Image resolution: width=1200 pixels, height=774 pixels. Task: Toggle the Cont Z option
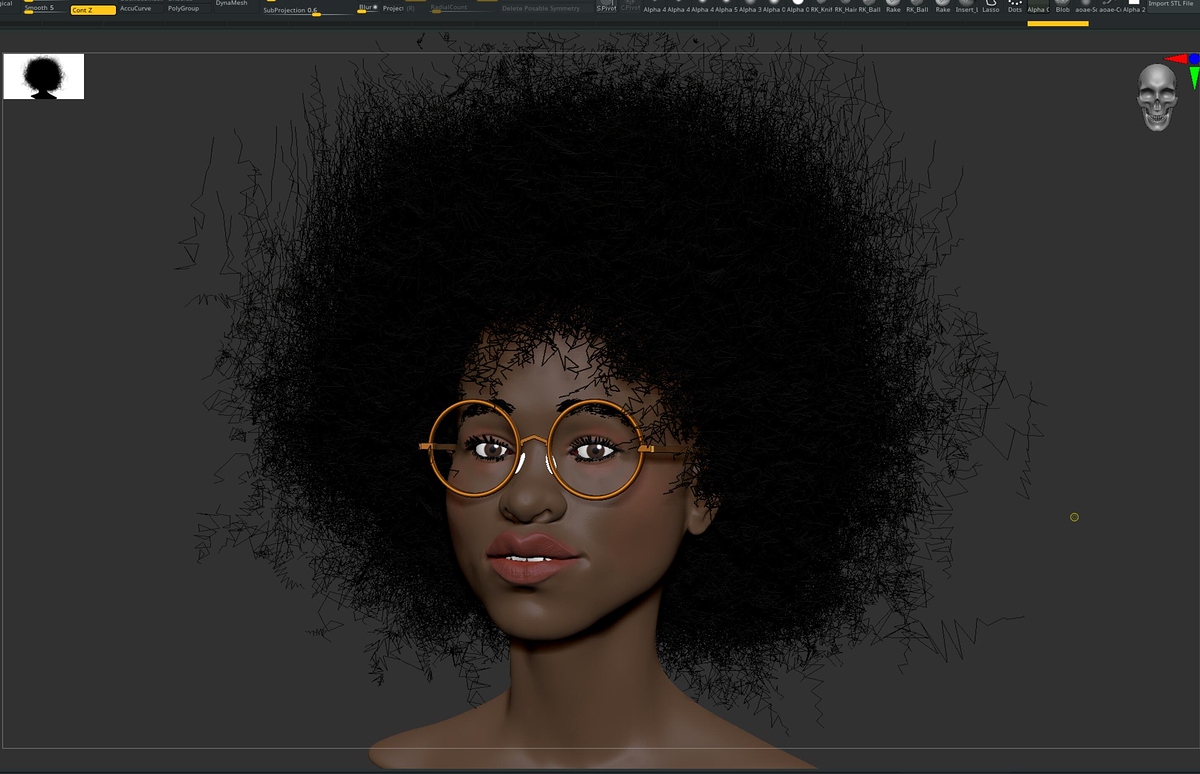(x=93, y=10)
